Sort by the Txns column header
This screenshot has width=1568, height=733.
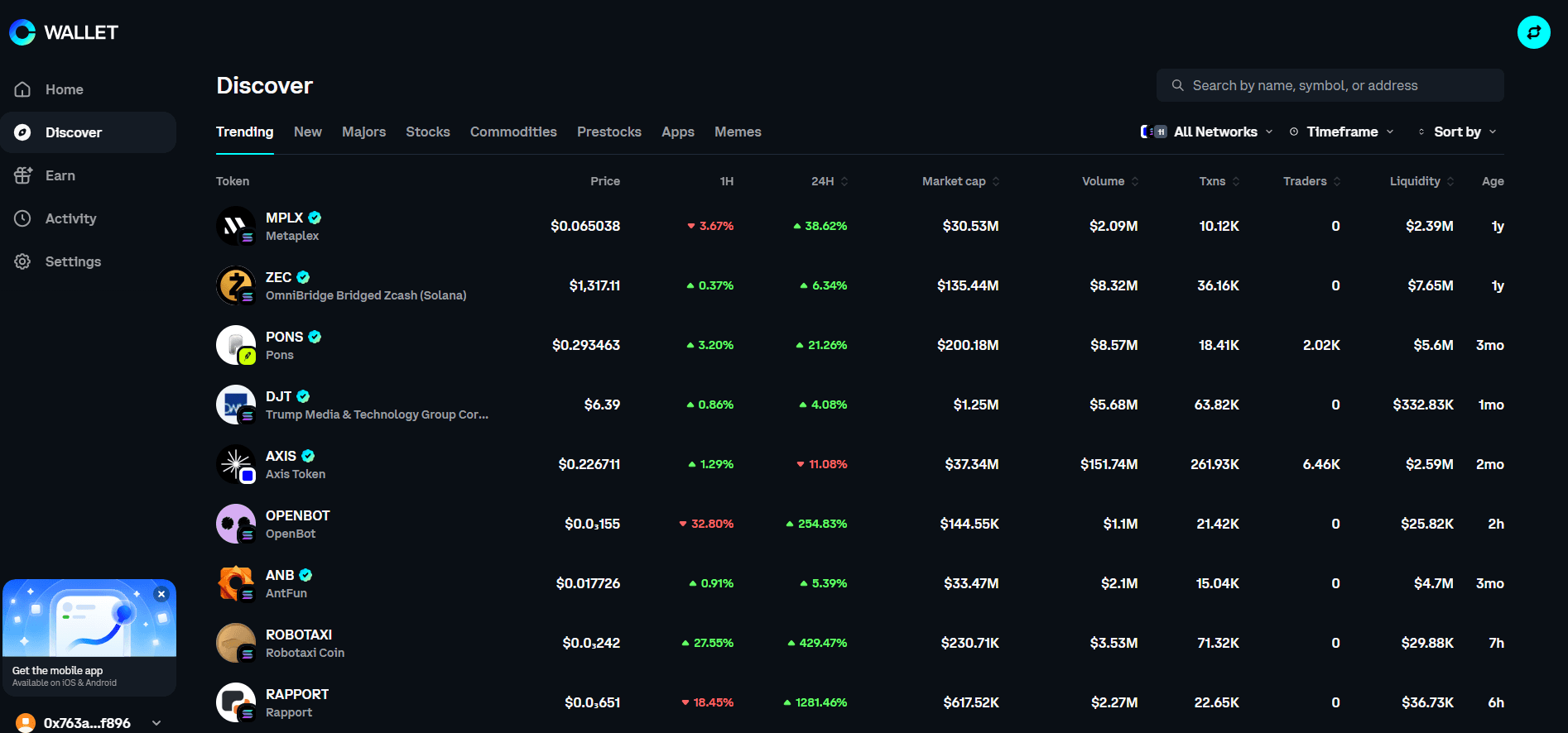[x=1219, y=181]
